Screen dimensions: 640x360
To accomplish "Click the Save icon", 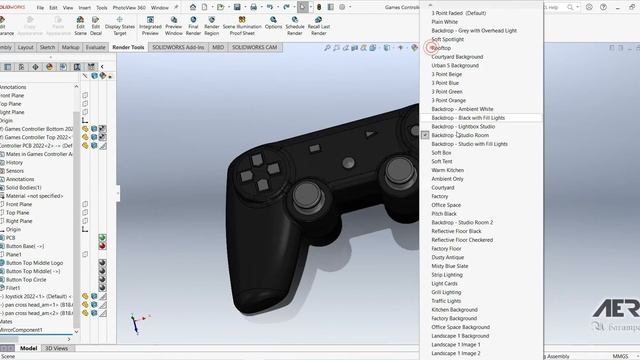I will click(x=237, y=7).
